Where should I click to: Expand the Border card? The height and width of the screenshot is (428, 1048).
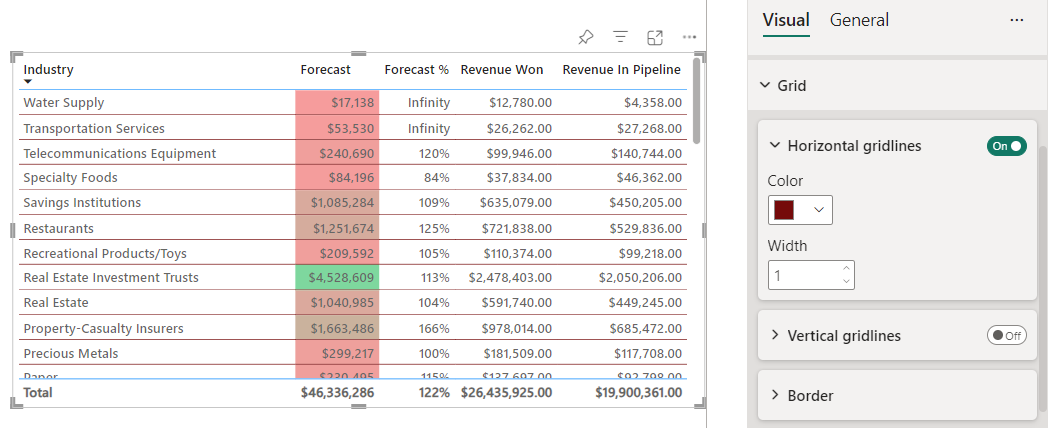774,396
